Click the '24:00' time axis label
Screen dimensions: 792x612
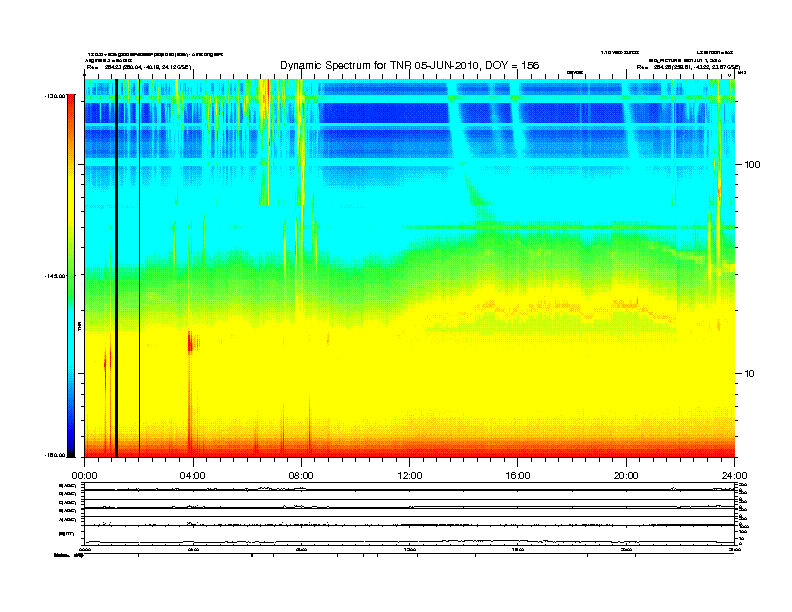pyautogui.click(x=734, y=476)
